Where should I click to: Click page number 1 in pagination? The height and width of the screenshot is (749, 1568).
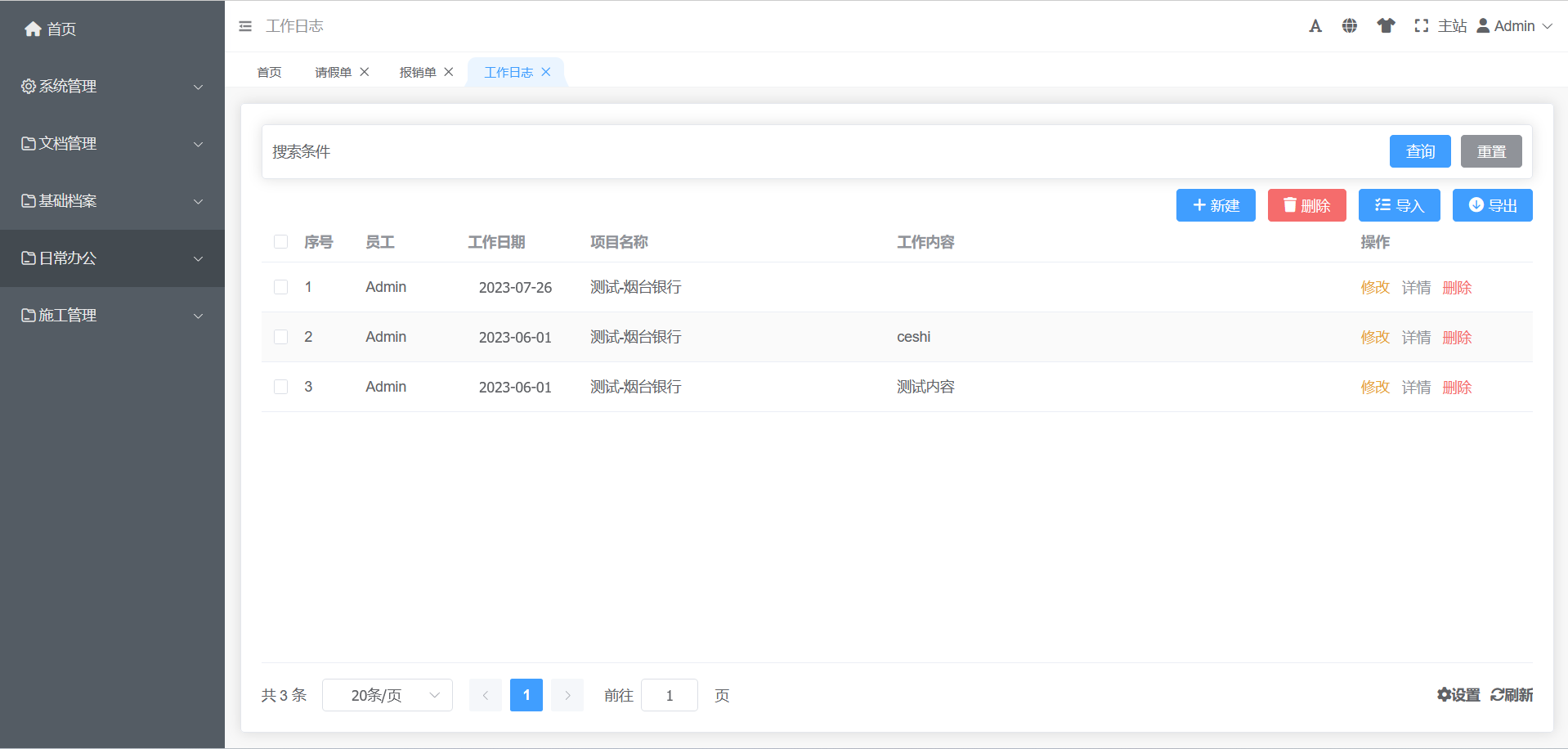pos(526,695)
